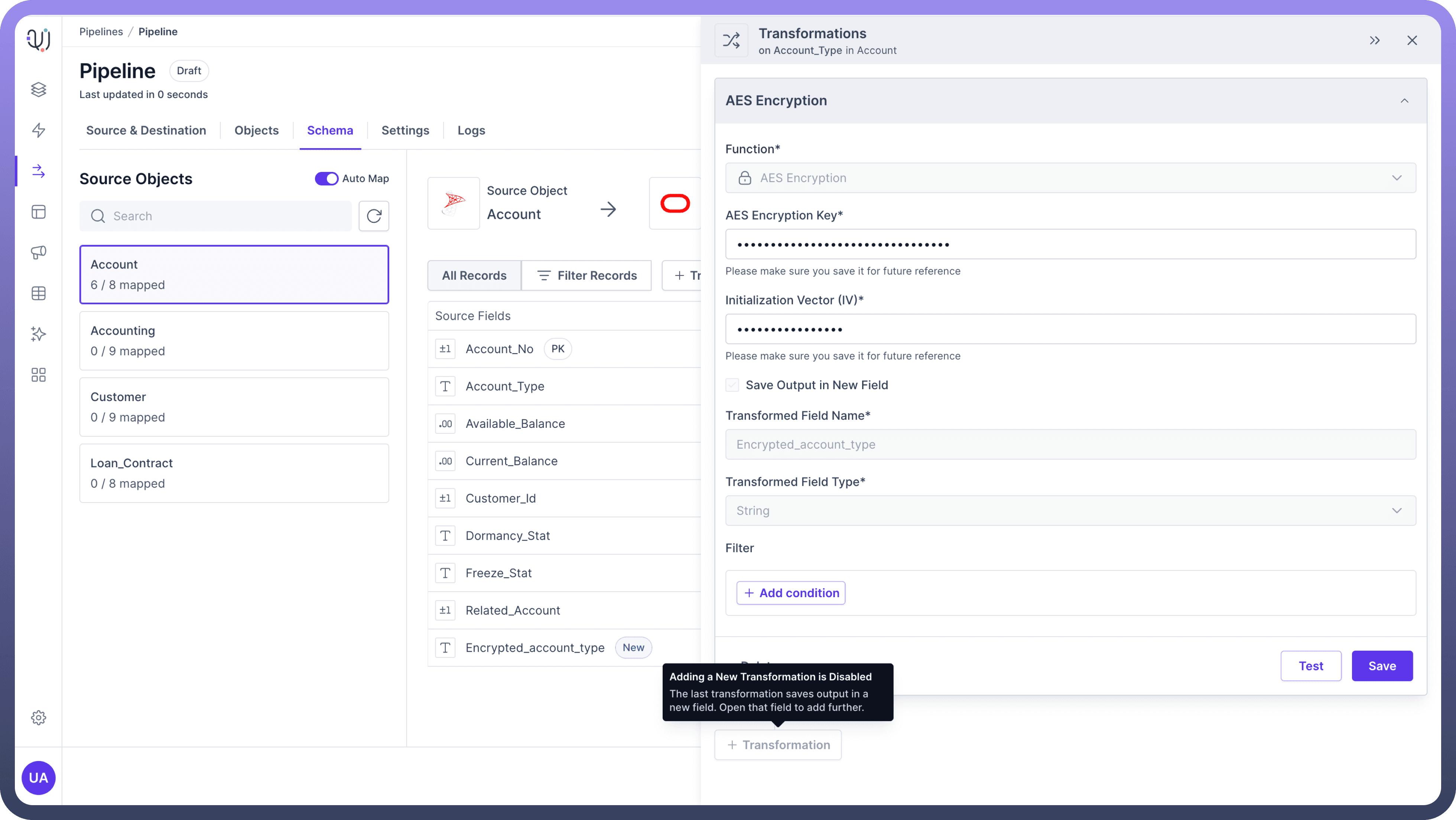Toggle the Auto Map switch
Viewport: 1456px width, 820px height.
[326, 179]
